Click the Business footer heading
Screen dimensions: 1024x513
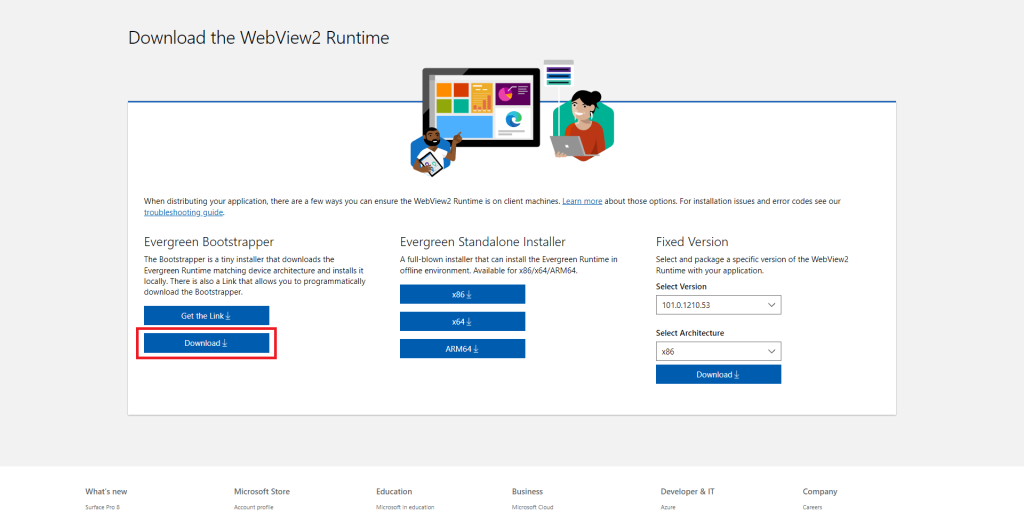(528, 491)
